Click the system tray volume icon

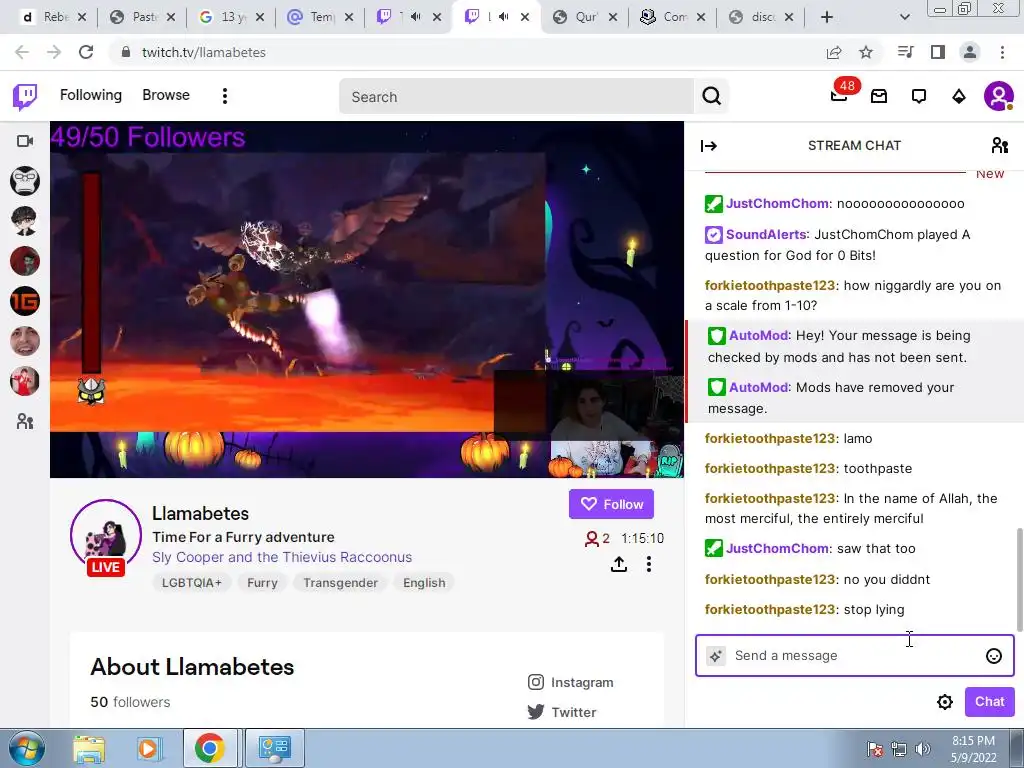pos(923,749)
